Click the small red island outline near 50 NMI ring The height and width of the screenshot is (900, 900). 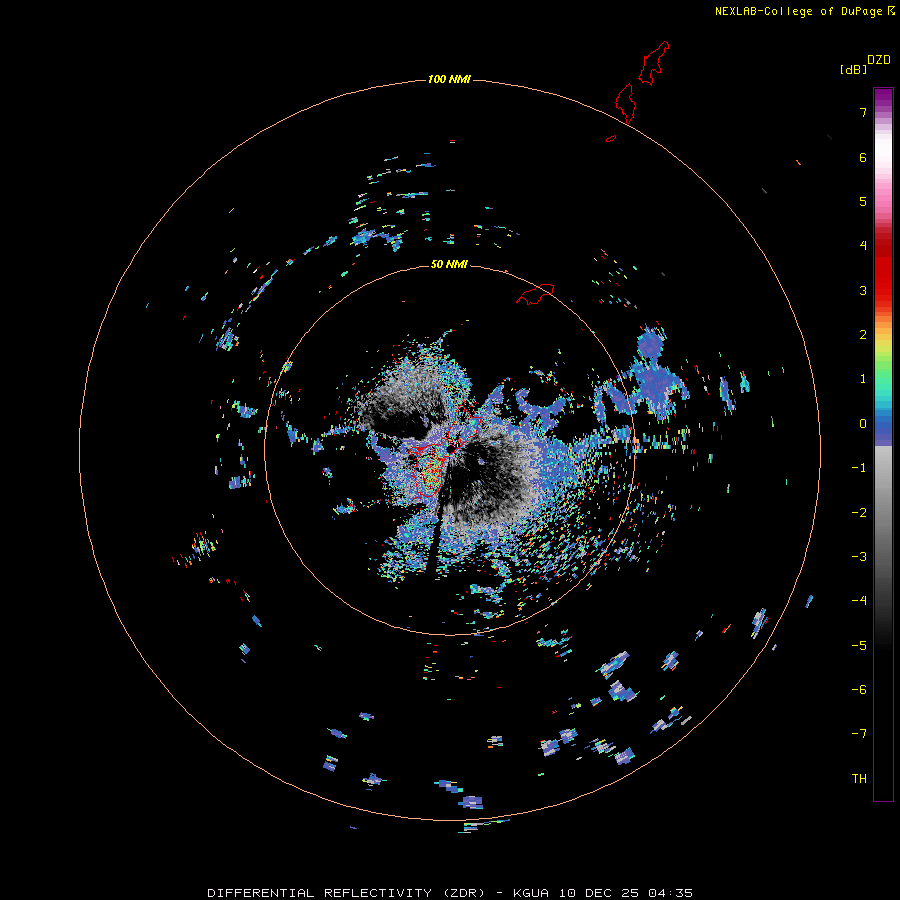point(535,293)
